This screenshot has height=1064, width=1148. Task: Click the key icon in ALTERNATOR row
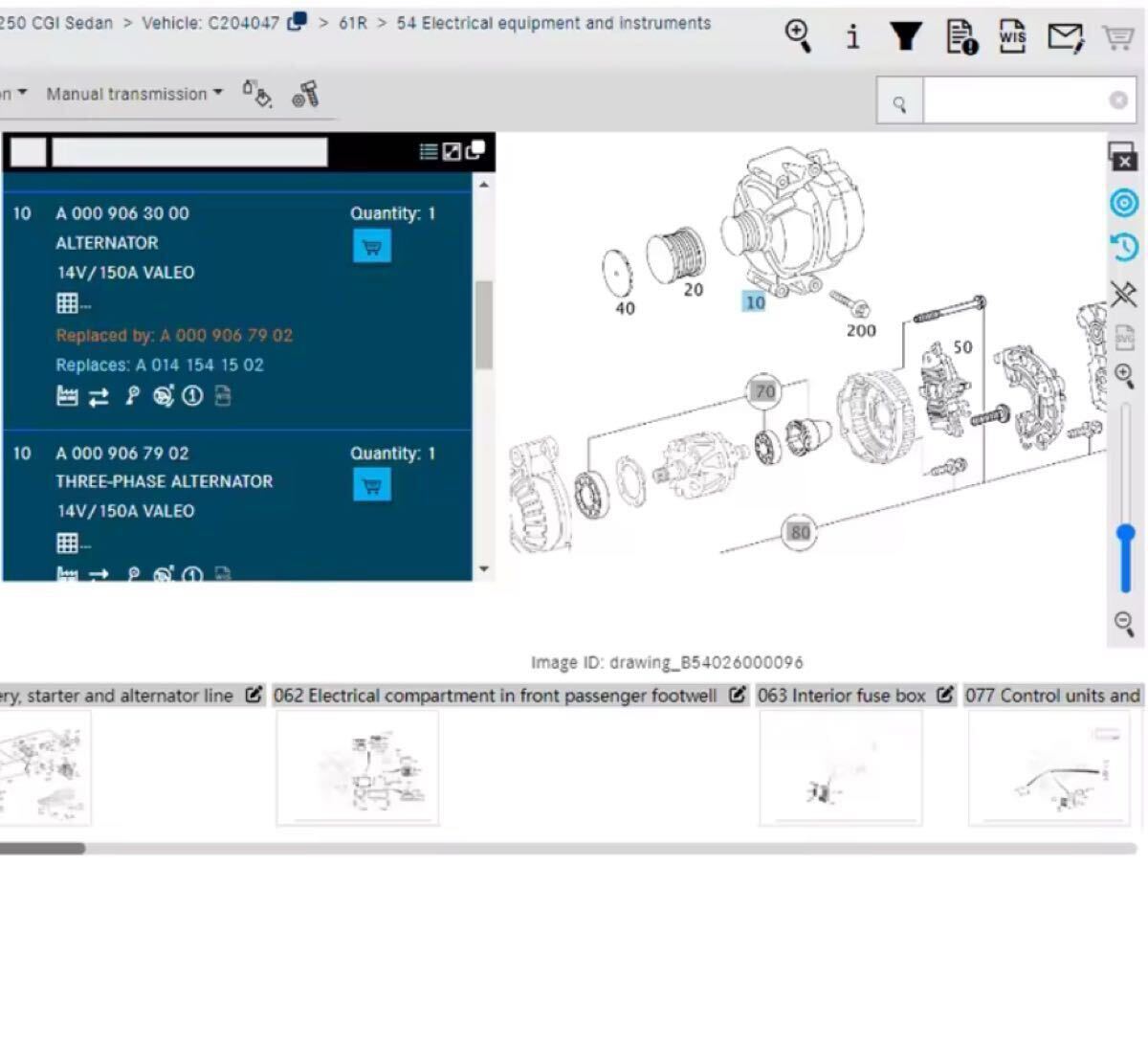[132, 396]
